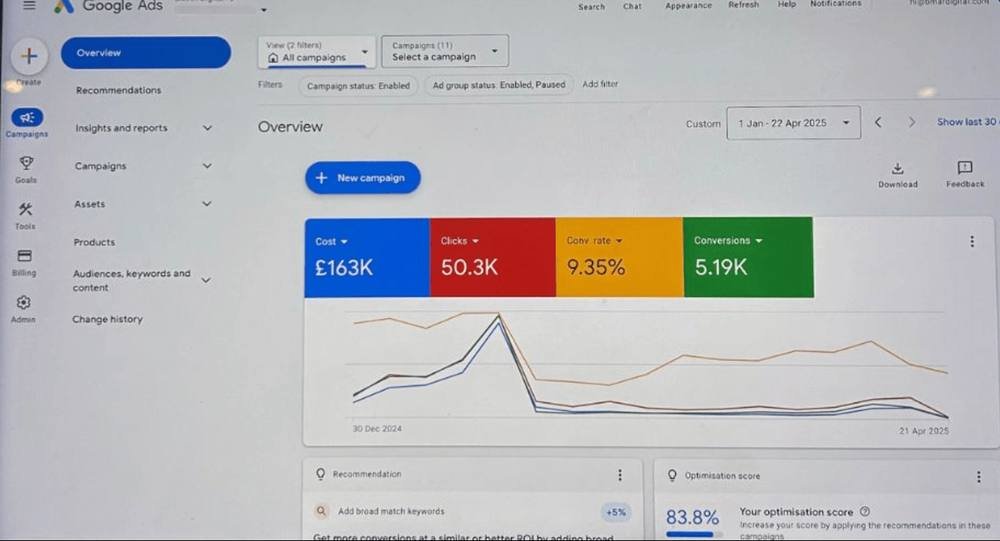The height and width of the screenshot is (541, 1000).
Task: Click the green Conversions 5.19K tile
Action: [x=748, y=257]
